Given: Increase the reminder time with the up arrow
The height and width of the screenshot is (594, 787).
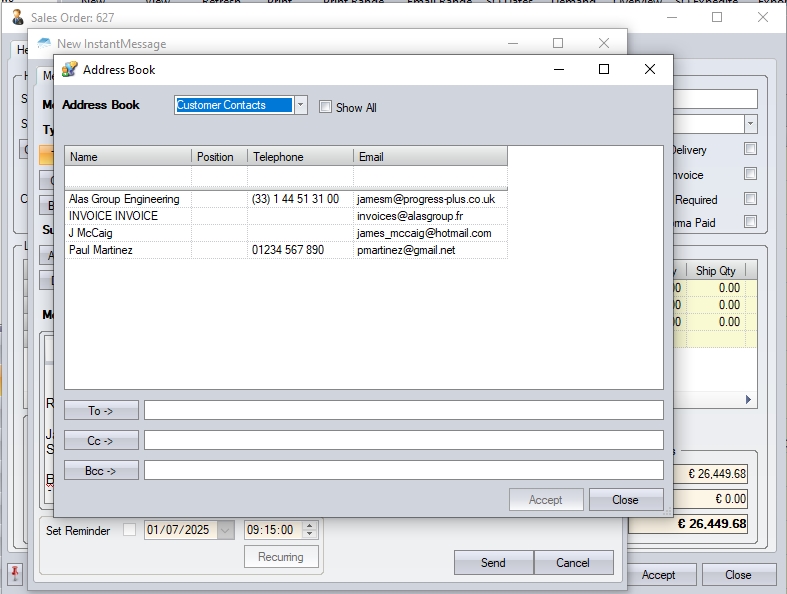Looking at the screenshot, I should coord(308,526).
